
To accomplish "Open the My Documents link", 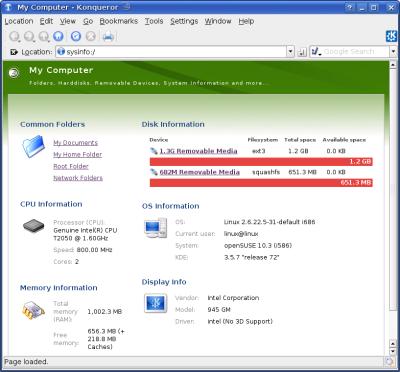I will tap(75, 143).
